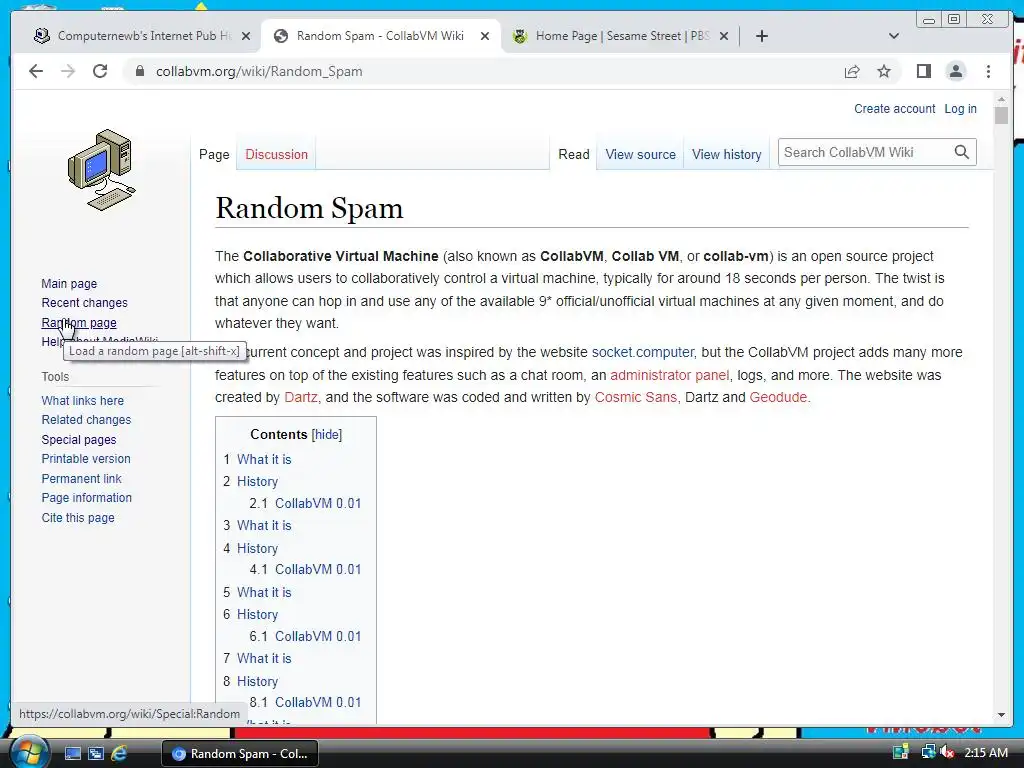
Task: Jump to contents entry 5 What it is
Action: click(x=264, y=592)
